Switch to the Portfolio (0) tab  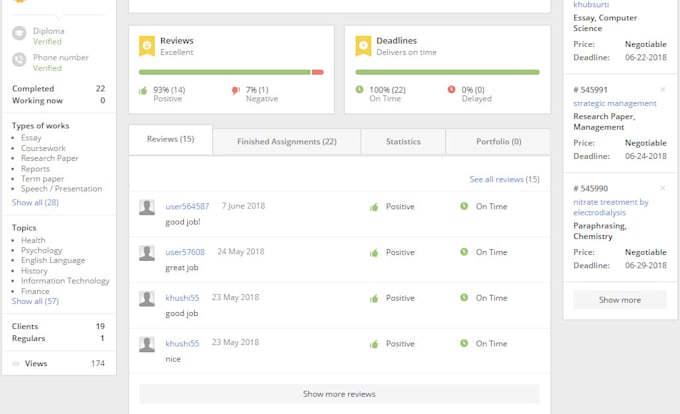coord(498,142)
